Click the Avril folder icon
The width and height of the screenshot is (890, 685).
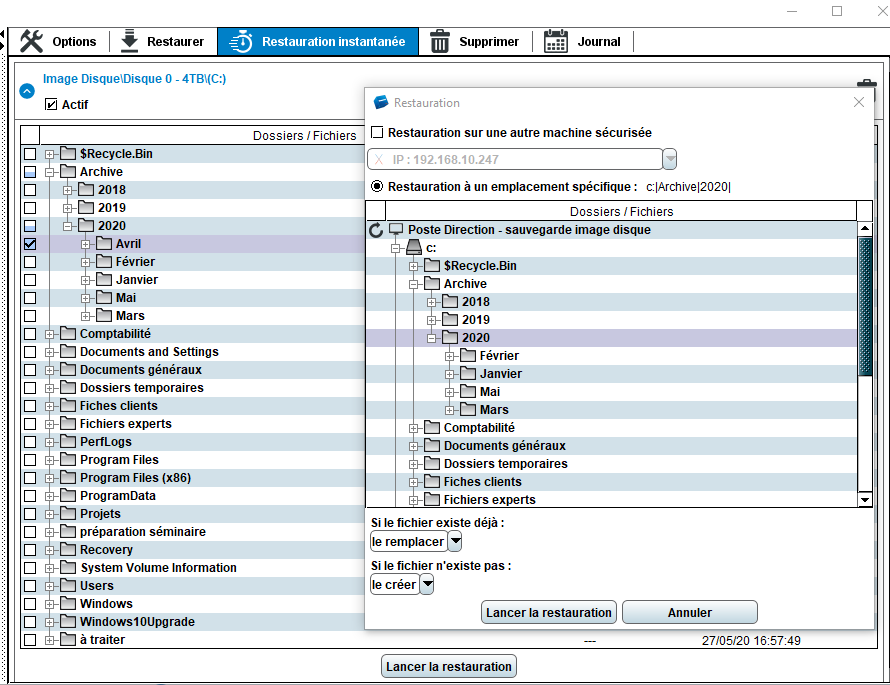[104, 243]
